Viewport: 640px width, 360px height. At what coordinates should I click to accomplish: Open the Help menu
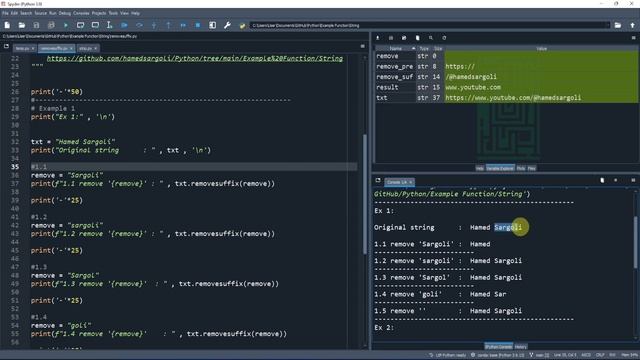pyautogui.click(x=135, y=13)
